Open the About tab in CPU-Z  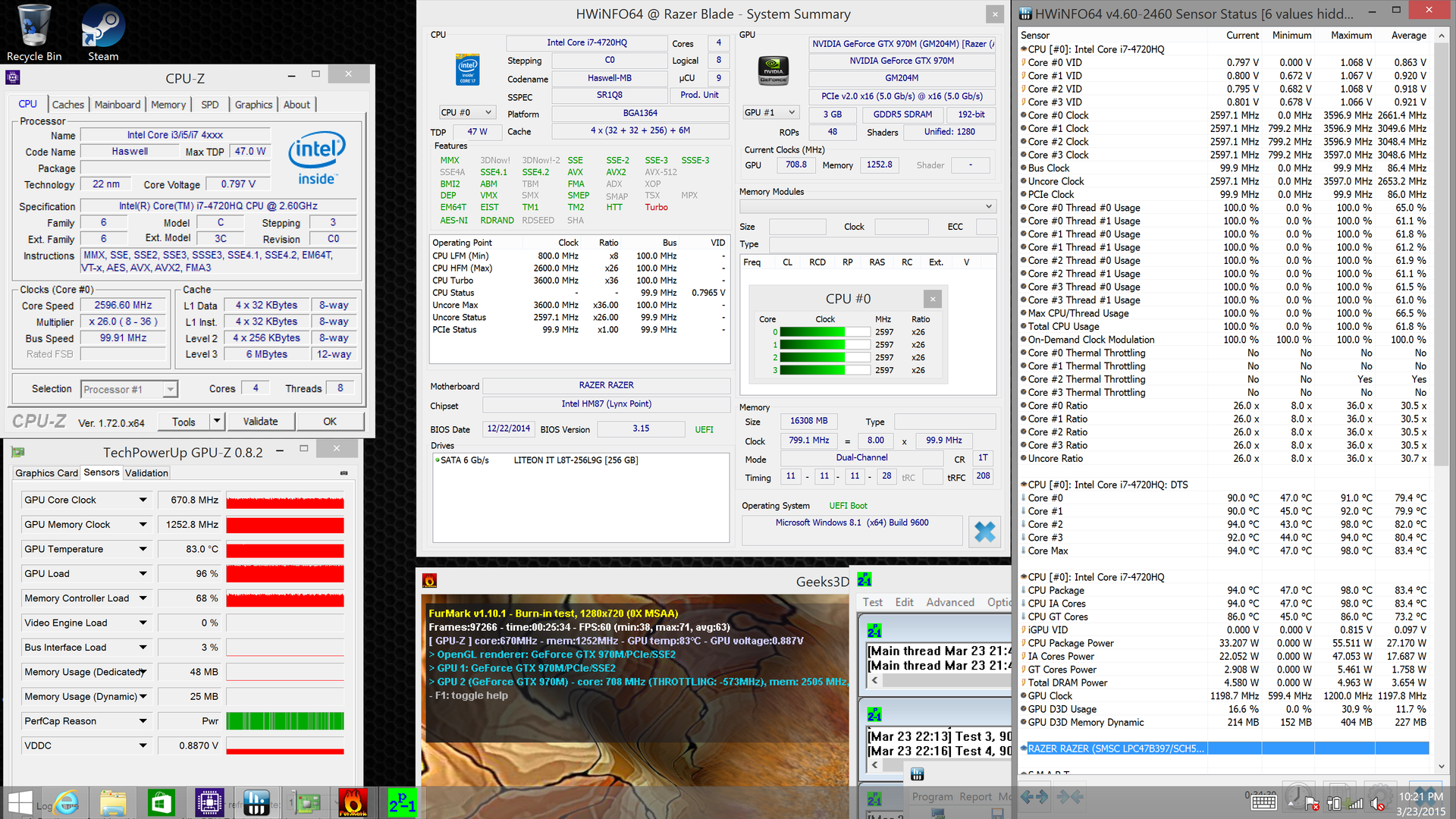(x=297, y=105)
